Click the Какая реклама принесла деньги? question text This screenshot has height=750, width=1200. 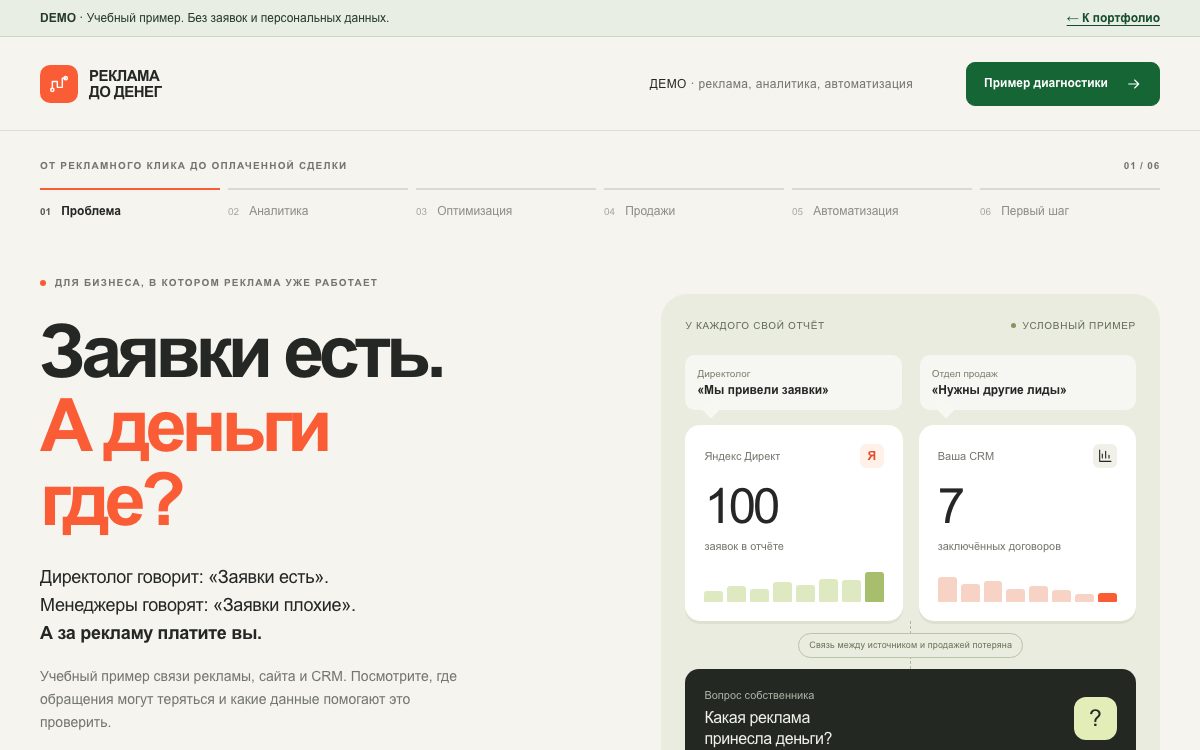click(768, 728)
